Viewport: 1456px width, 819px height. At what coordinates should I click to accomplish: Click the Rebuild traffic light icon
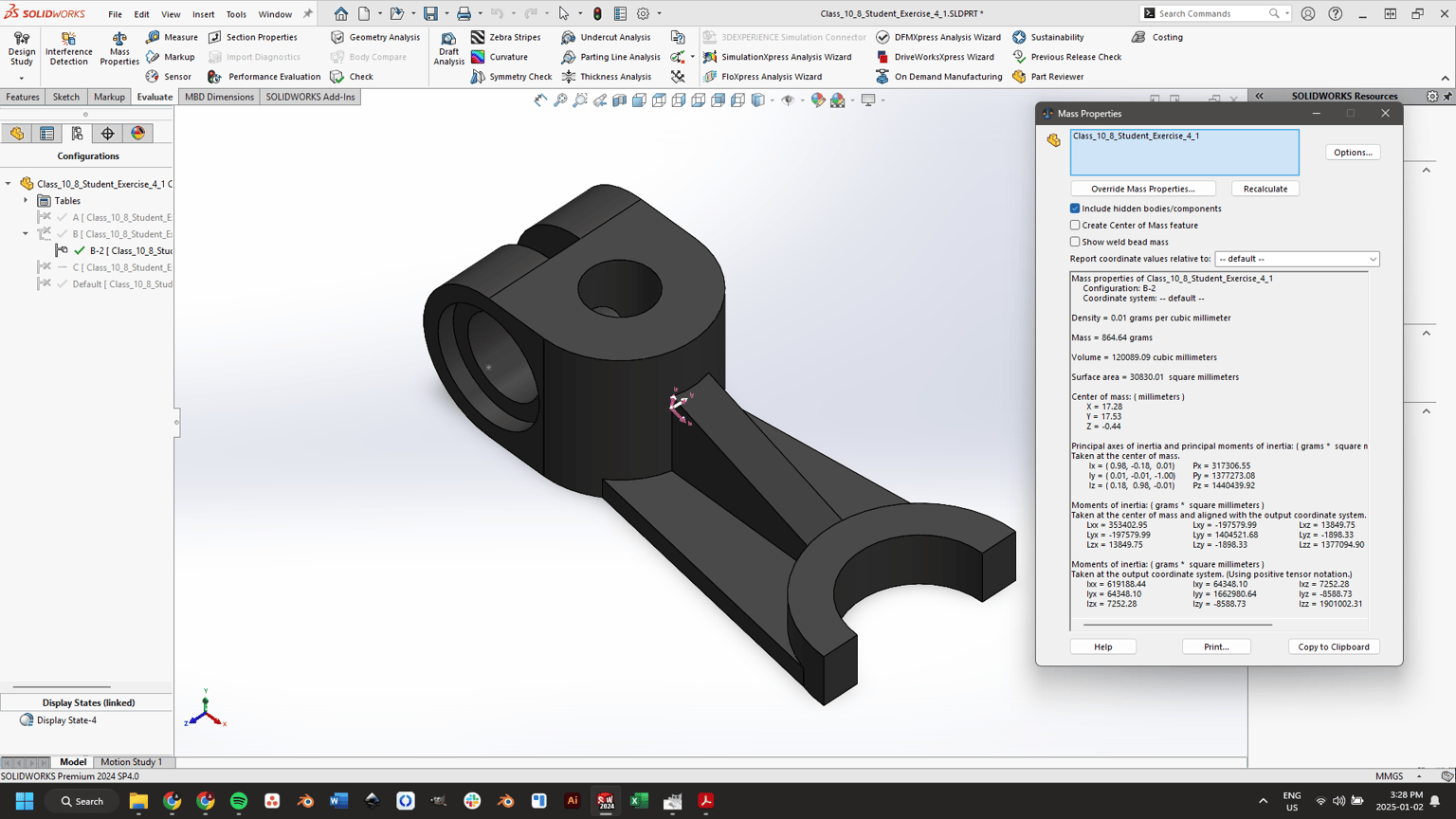[597, 13]
